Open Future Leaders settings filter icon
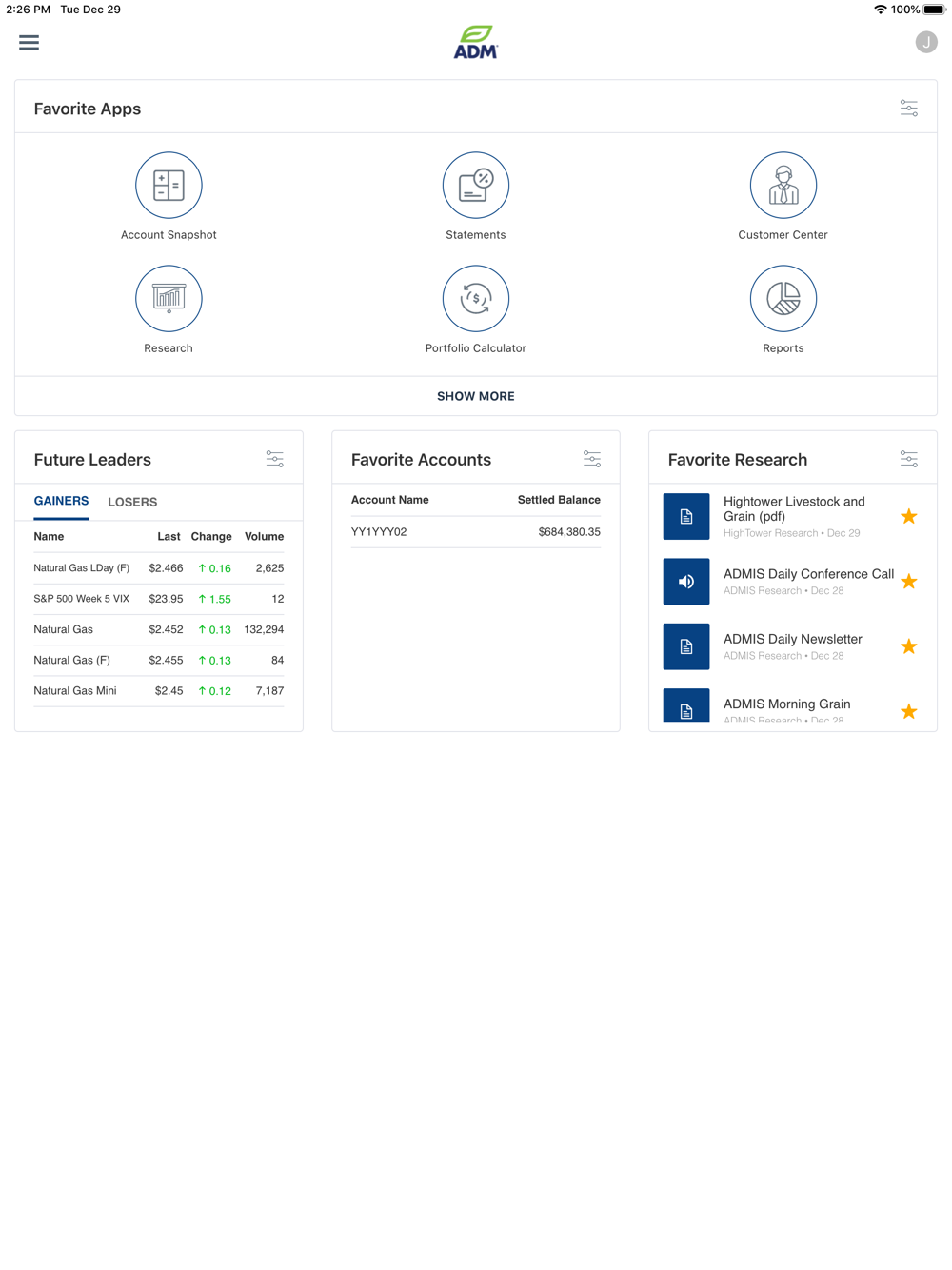The width and height of the screenshot is (952, 1270). coord(275,459)
